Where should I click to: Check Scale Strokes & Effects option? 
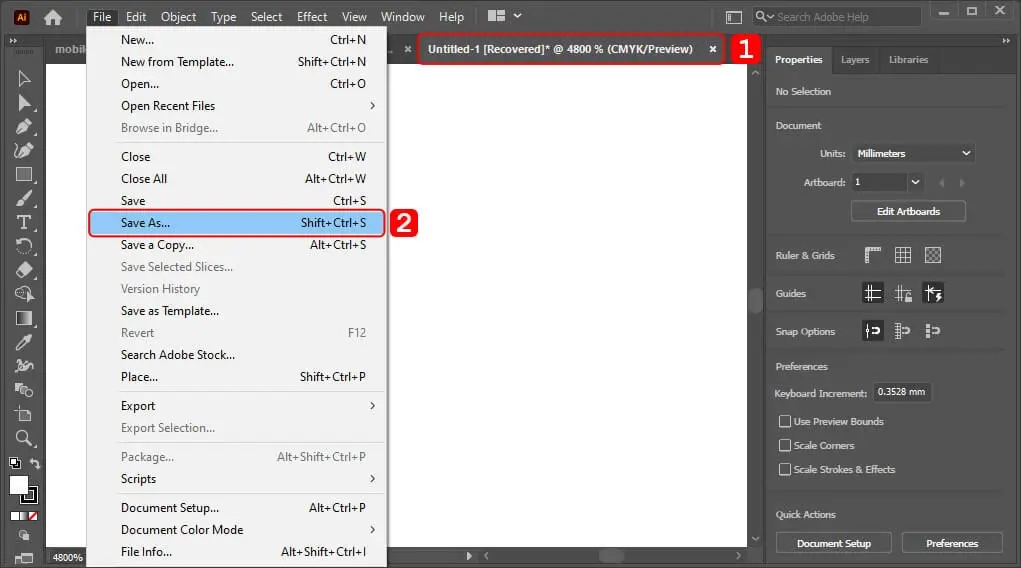click(785, 470)
